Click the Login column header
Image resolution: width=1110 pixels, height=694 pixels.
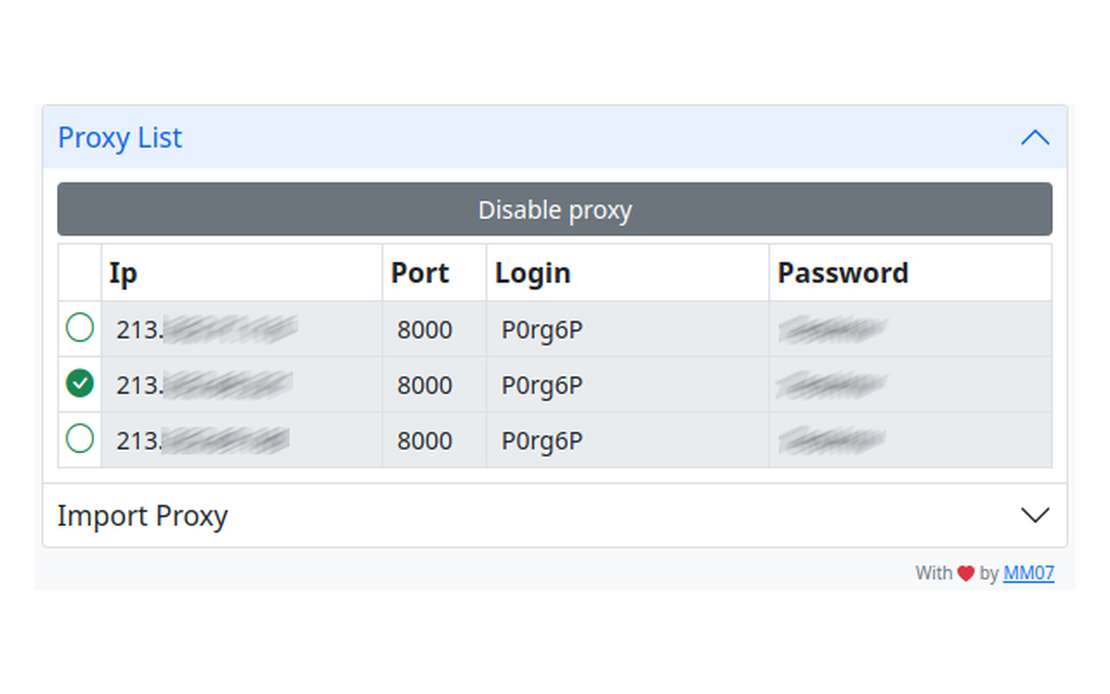click(x=532, y=272)
